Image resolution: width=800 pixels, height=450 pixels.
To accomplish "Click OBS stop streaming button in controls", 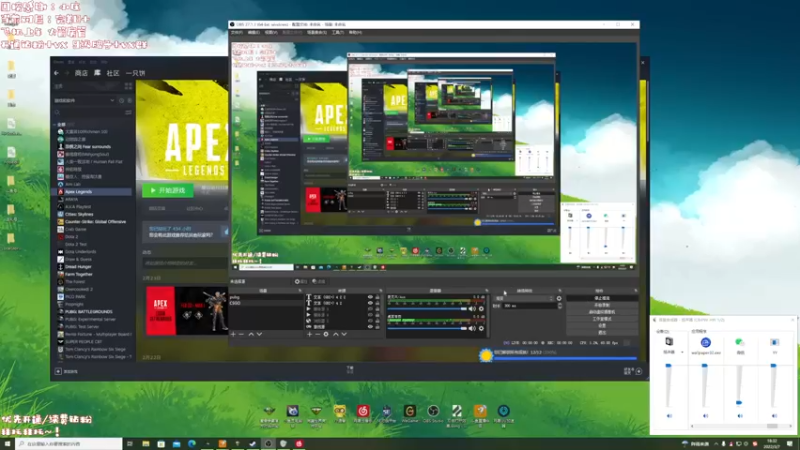I will [602, 298].
